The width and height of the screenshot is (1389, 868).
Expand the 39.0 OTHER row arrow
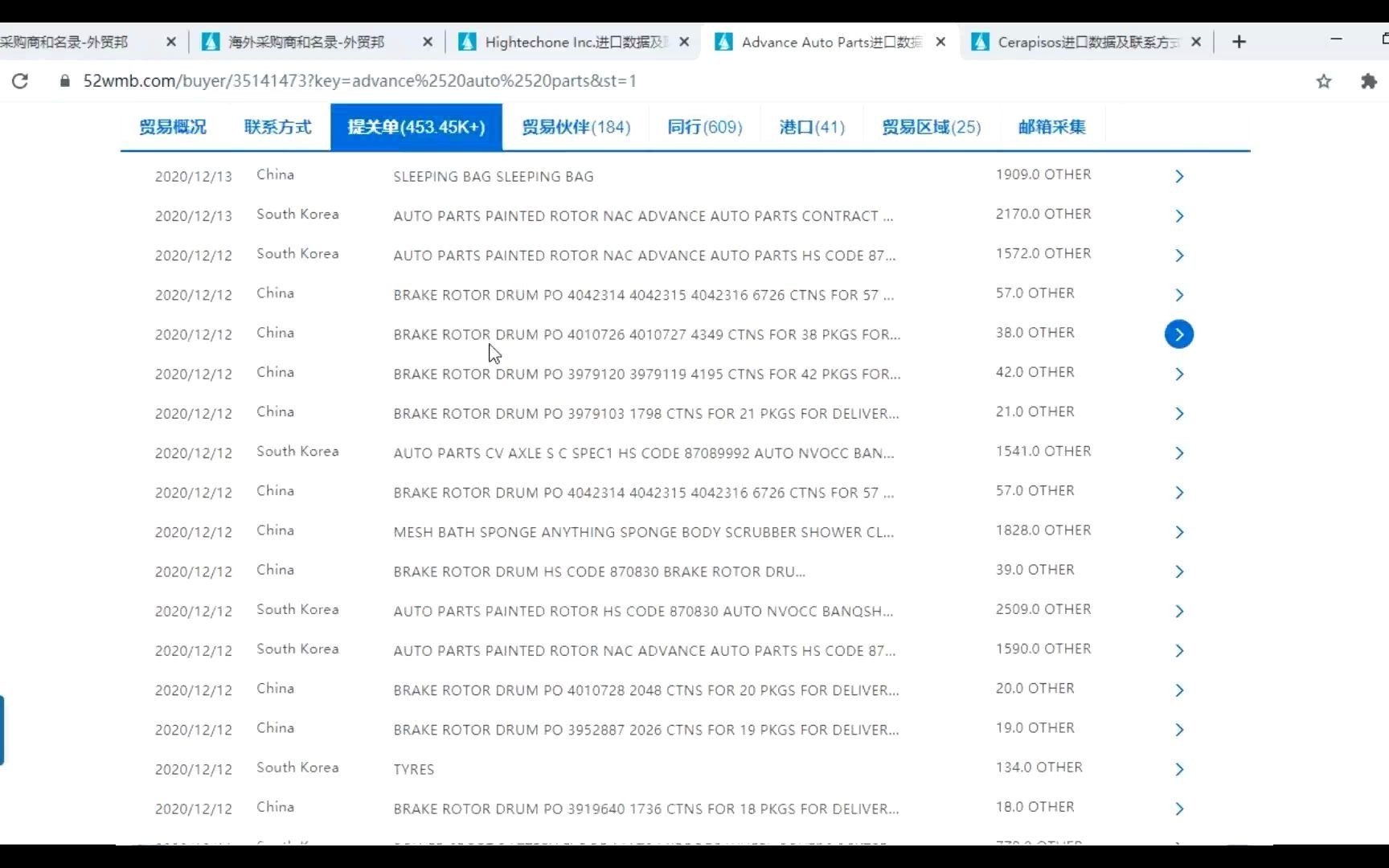tap(1179, 571)
